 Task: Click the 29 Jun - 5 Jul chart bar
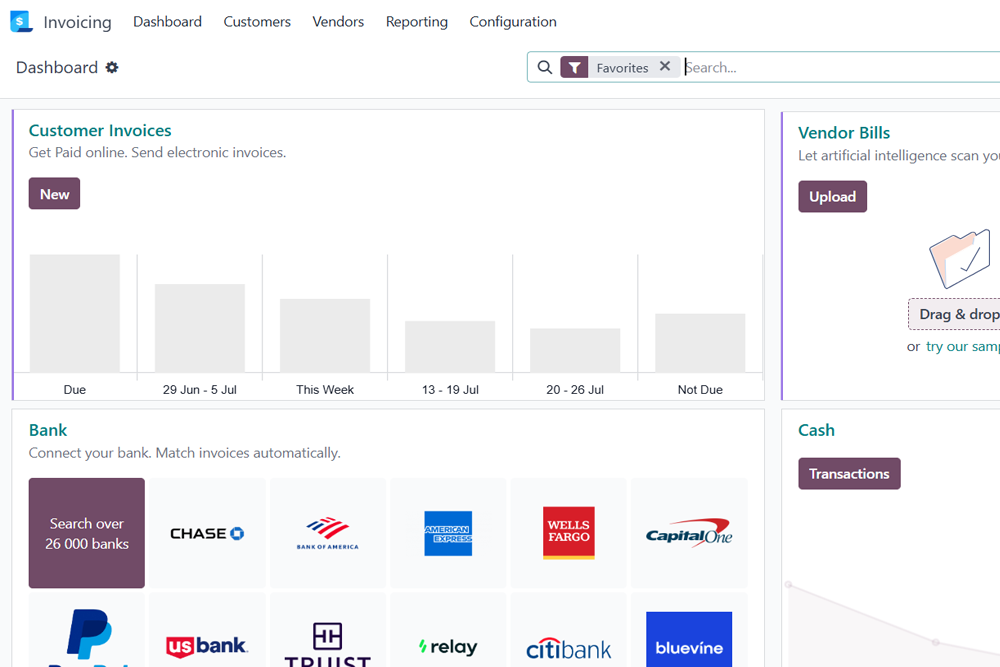200,328
